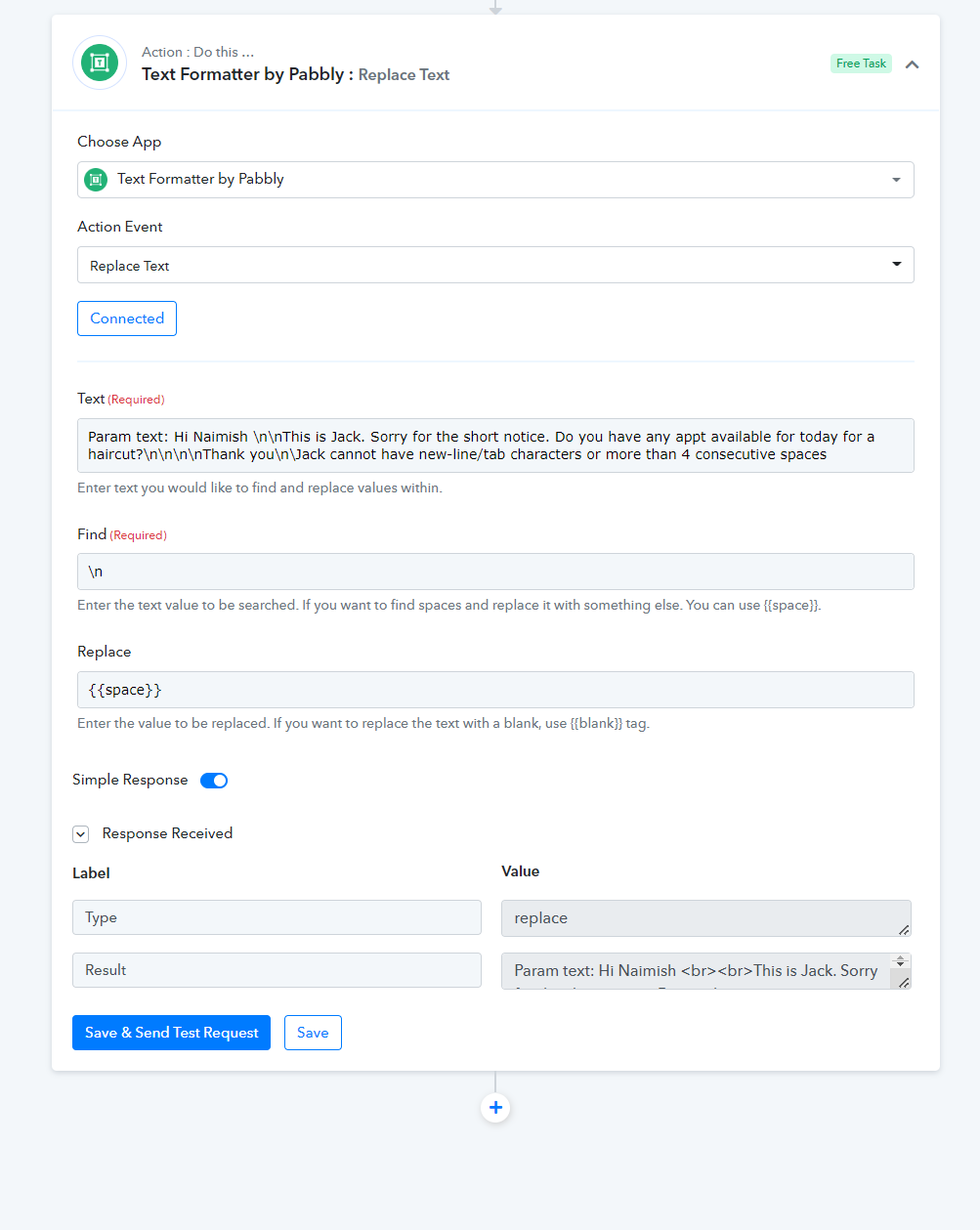
Task: Collapse the Response Received section checkbox
Action: coord(81,833)
